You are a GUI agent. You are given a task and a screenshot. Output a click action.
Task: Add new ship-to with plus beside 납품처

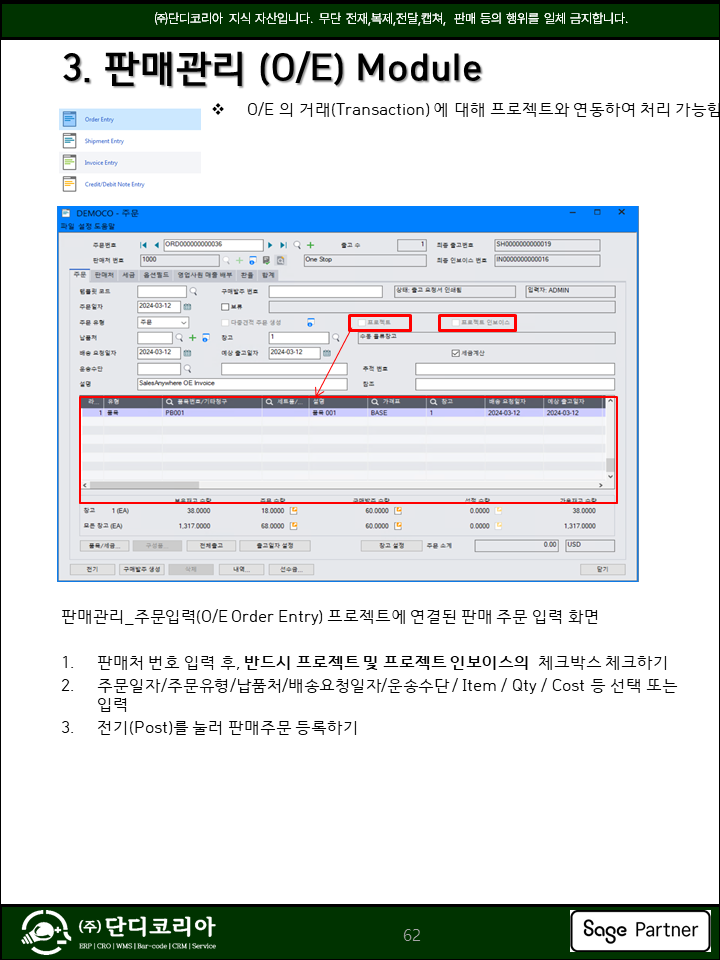192,337
